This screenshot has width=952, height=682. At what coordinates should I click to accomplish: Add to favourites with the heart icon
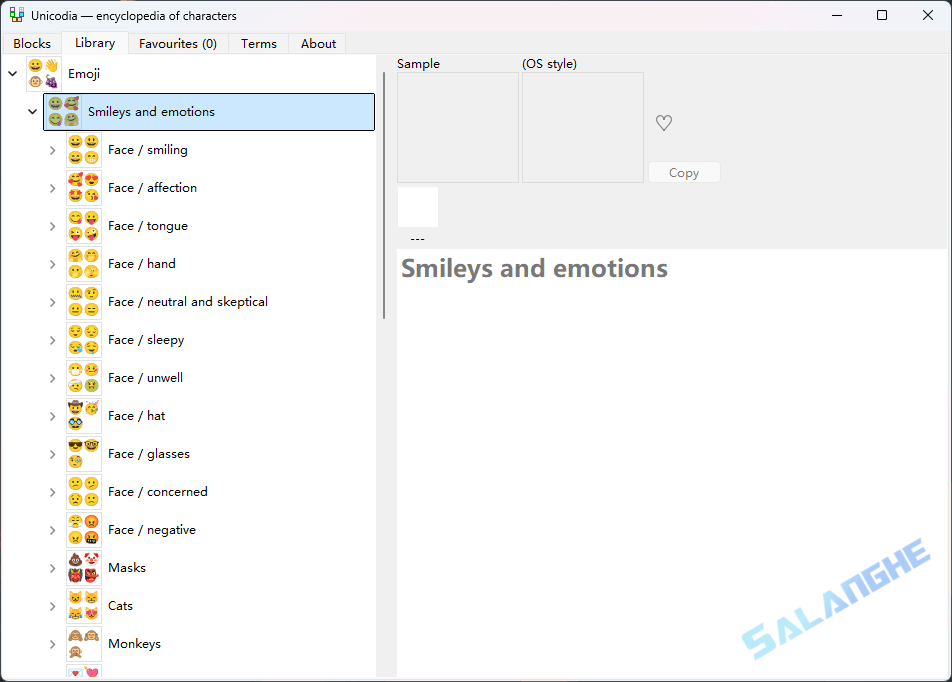click(x=664, y=123)
